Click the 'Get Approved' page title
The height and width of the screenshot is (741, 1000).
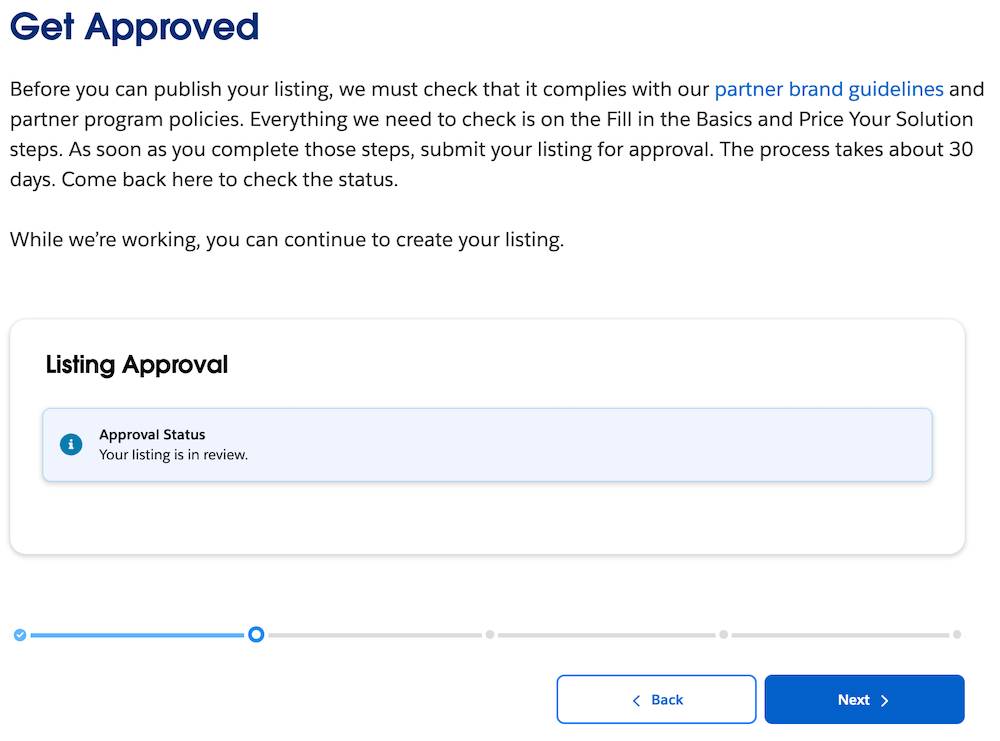pos(135,27)
